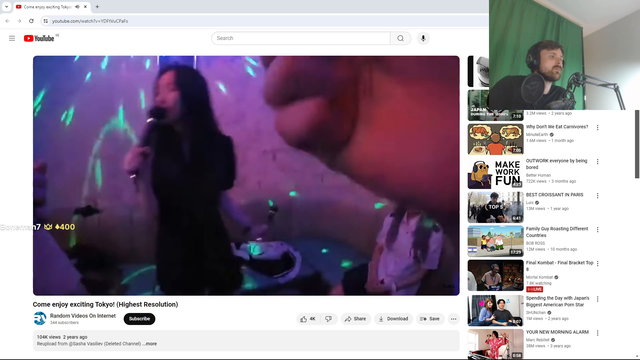Open the YouTube hamburger guide menu
Viewport: 640px width, 360px height.
point(12,38)
